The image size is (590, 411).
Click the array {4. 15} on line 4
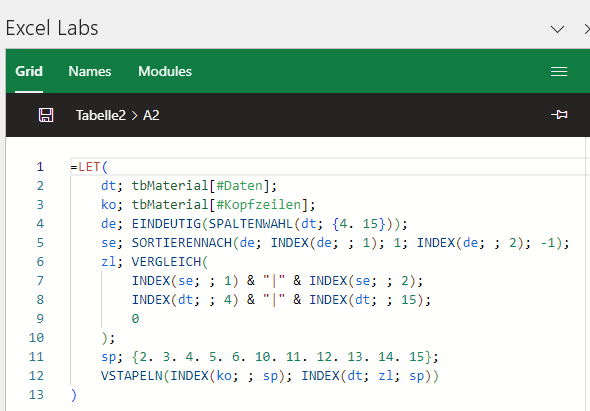tap(359, 224)
